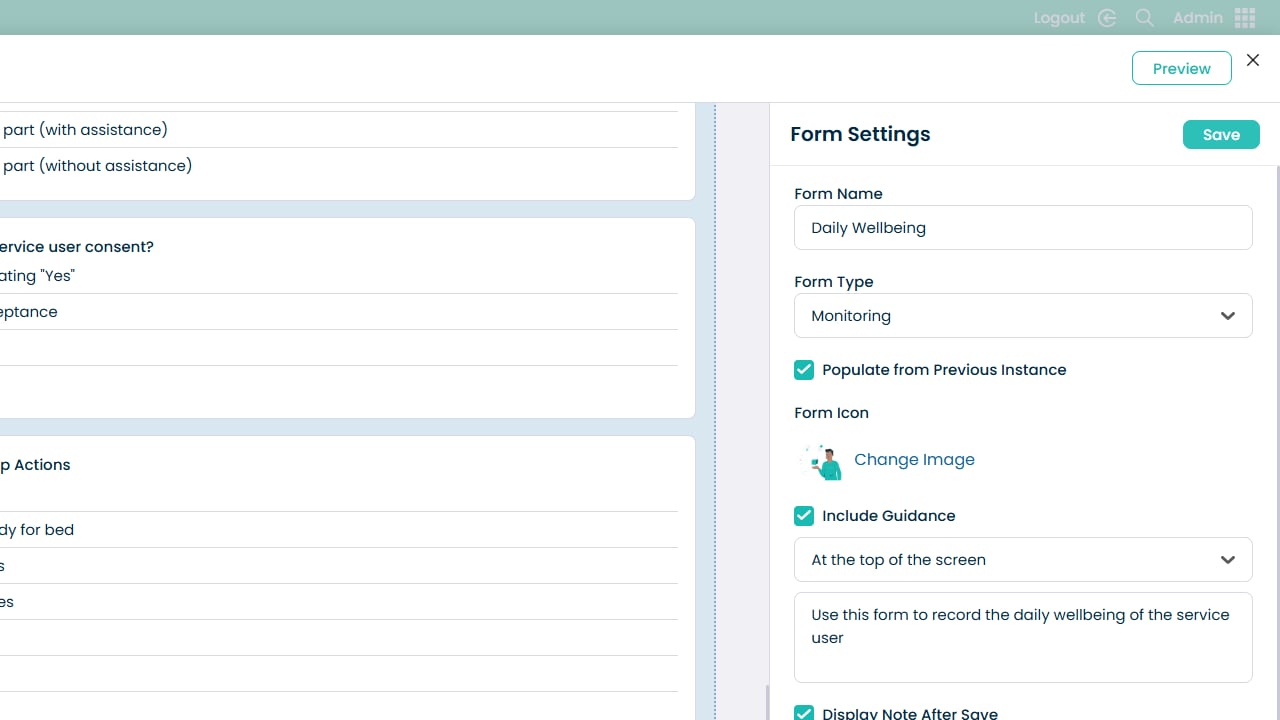This screenshot has width=1280, height=720.
Task: Open search via magnifier icon
Action: pyautogui.click(x=1145, y=18)
